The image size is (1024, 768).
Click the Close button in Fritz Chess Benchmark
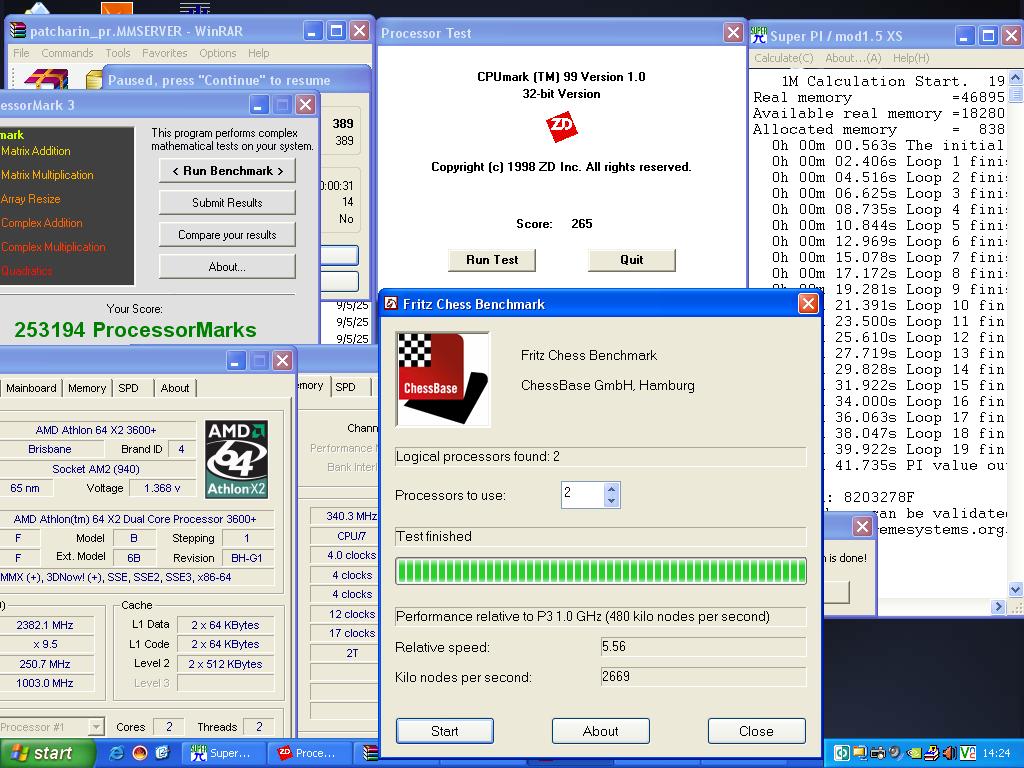[756, 731]
